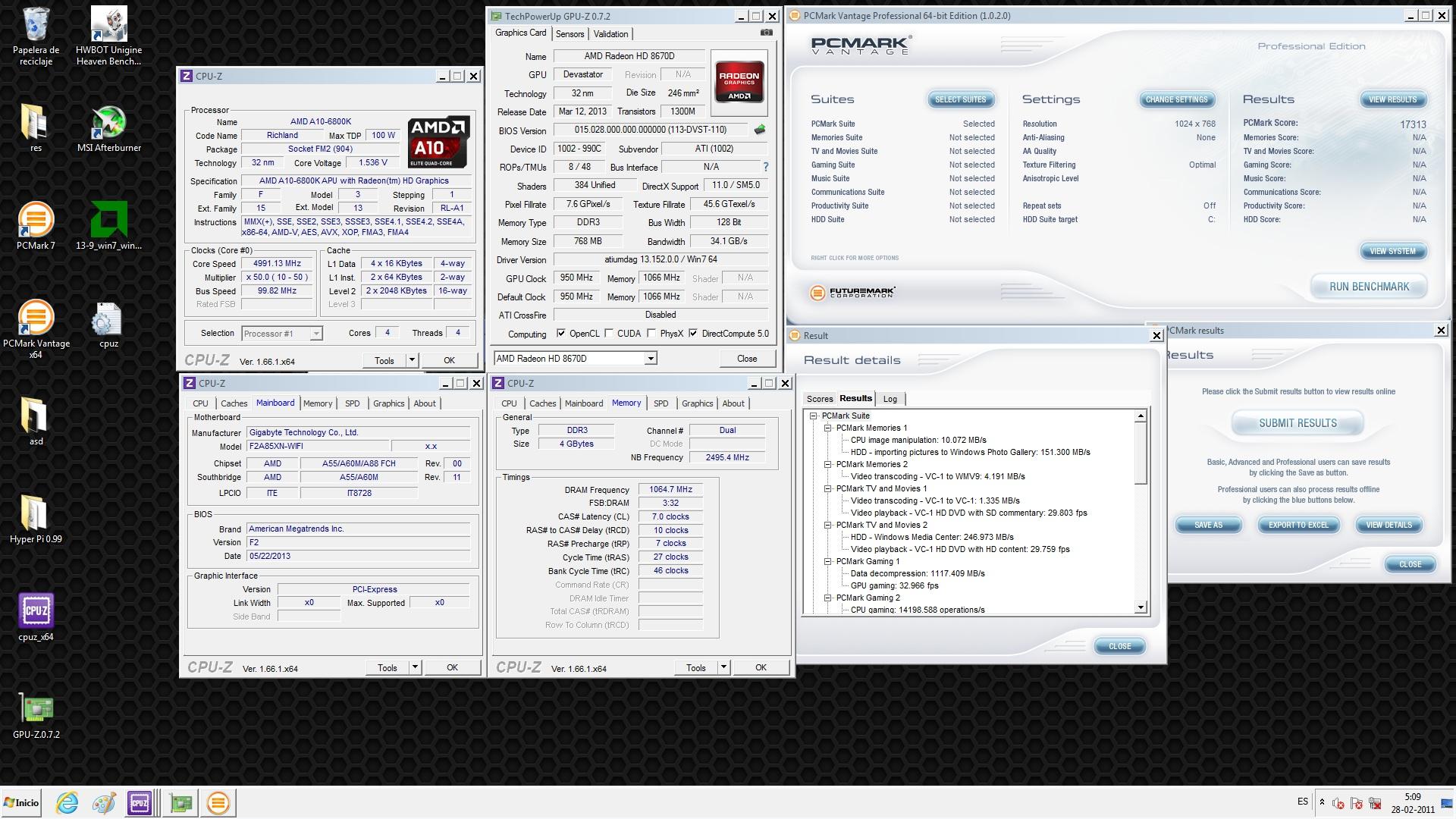The width and height of the screenshot is (1456, 819).
Task: Launch cpuz_x64 desktop icon
Action: click(36, 617)
